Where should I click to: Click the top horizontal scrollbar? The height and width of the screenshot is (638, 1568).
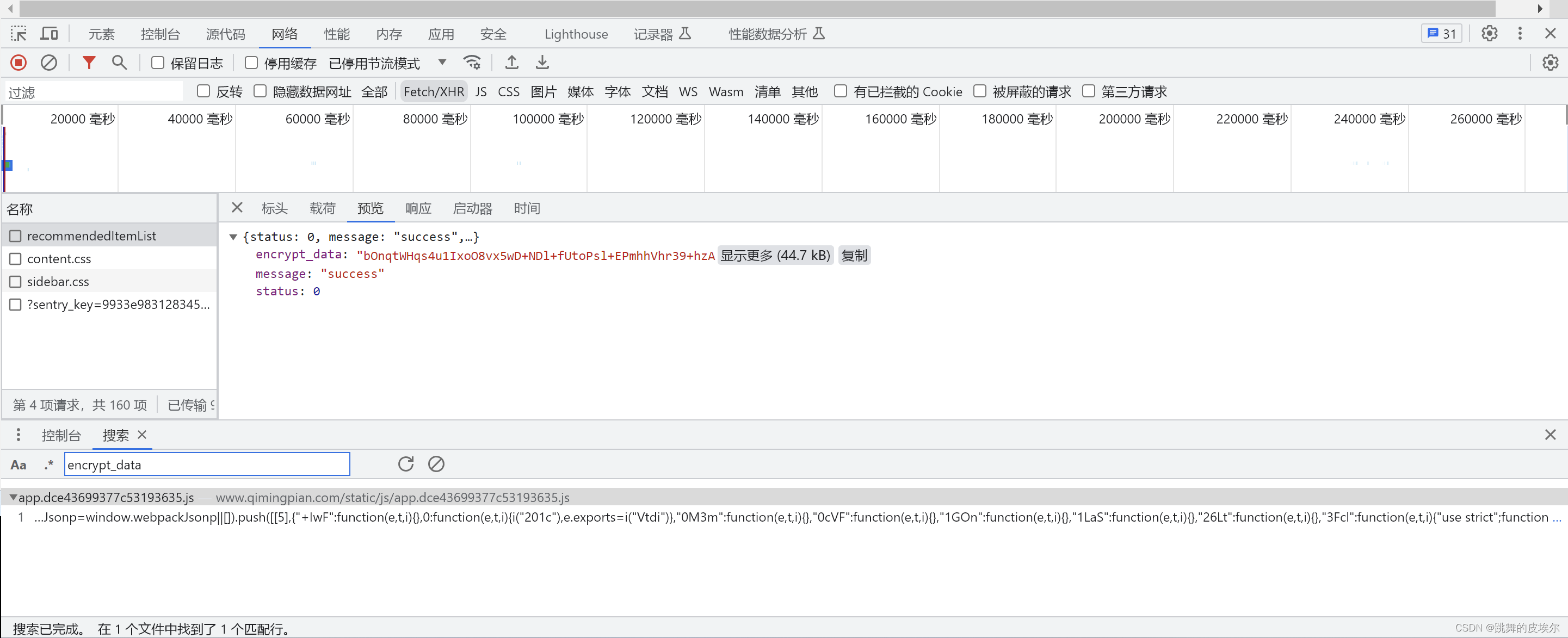pos(757,9)
